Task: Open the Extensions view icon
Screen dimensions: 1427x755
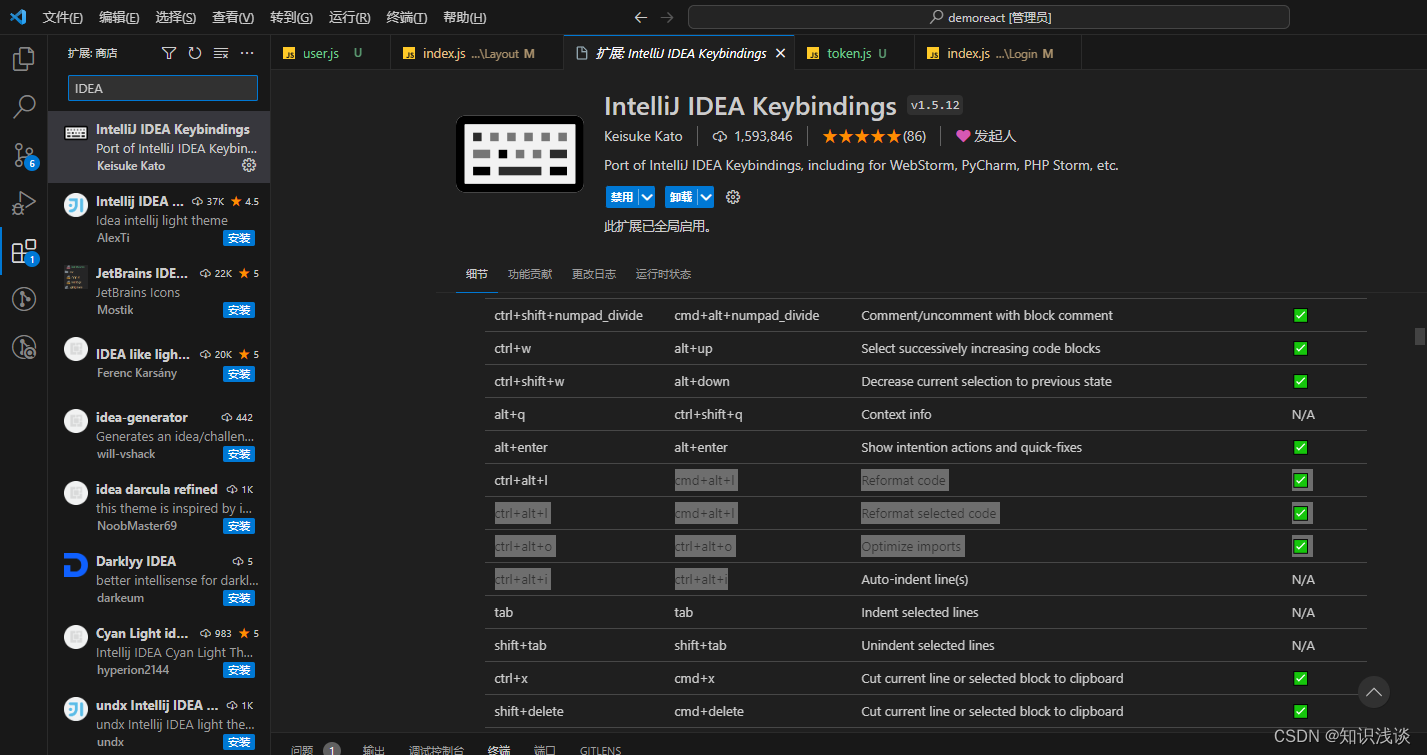Action: click(24, 251)
